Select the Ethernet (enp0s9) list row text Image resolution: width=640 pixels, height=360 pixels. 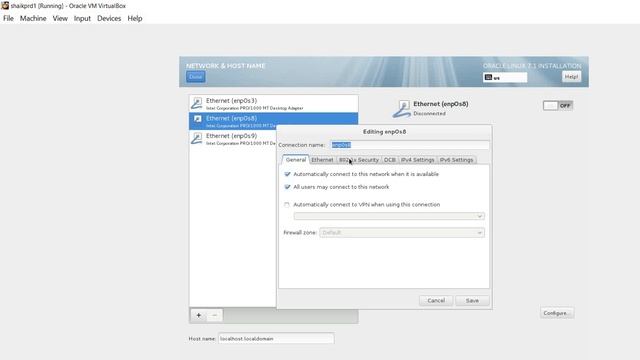coord(231,136)
